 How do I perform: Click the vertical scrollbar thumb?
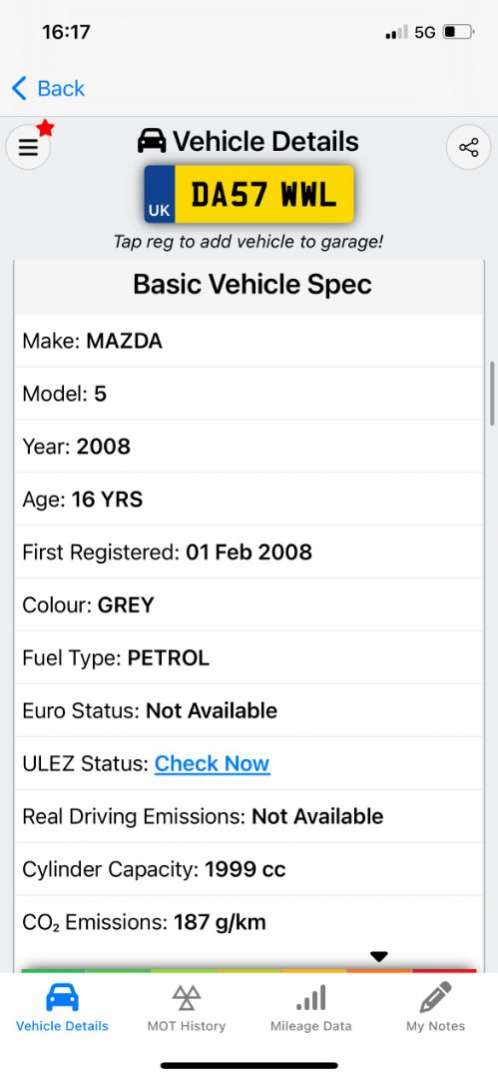point(492,394)
